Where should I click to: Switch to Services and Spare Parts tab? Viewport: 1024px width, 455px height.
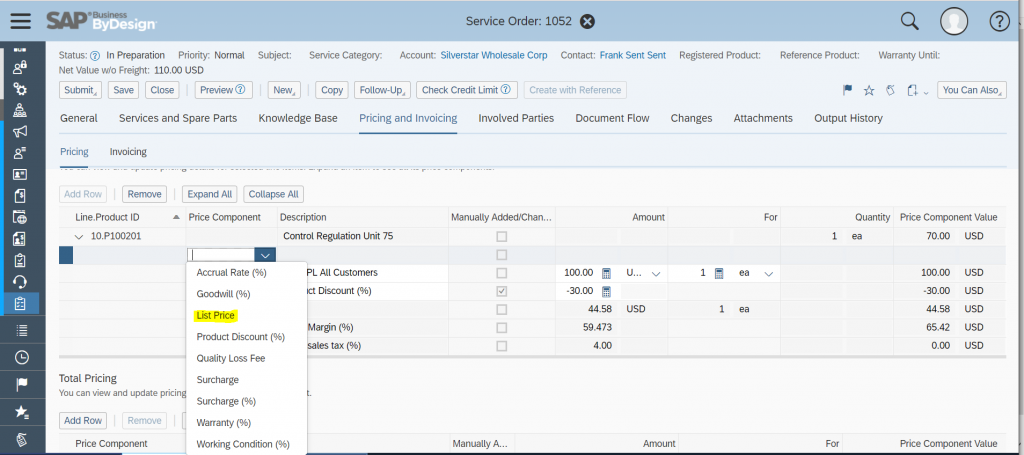click(178, 118)
